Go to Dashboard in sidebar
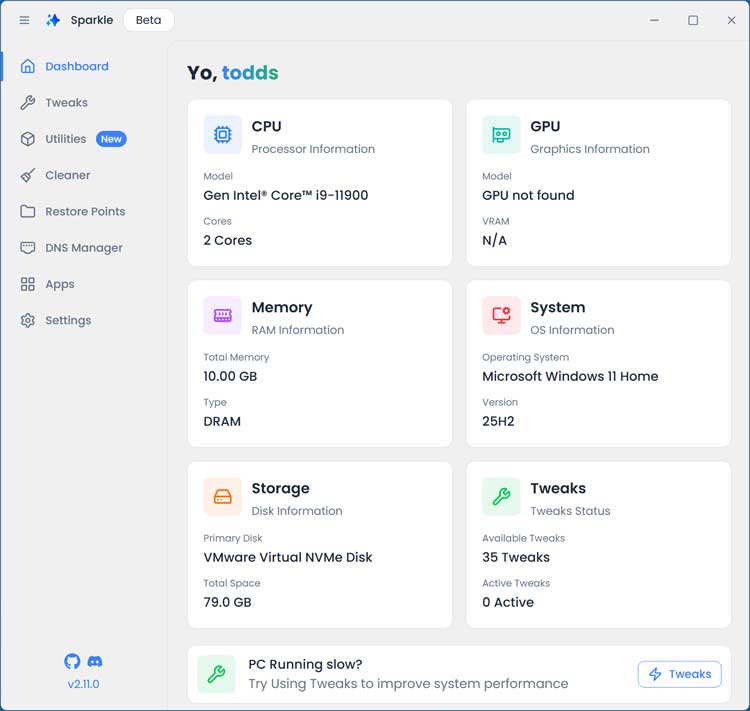 (77, 66)
